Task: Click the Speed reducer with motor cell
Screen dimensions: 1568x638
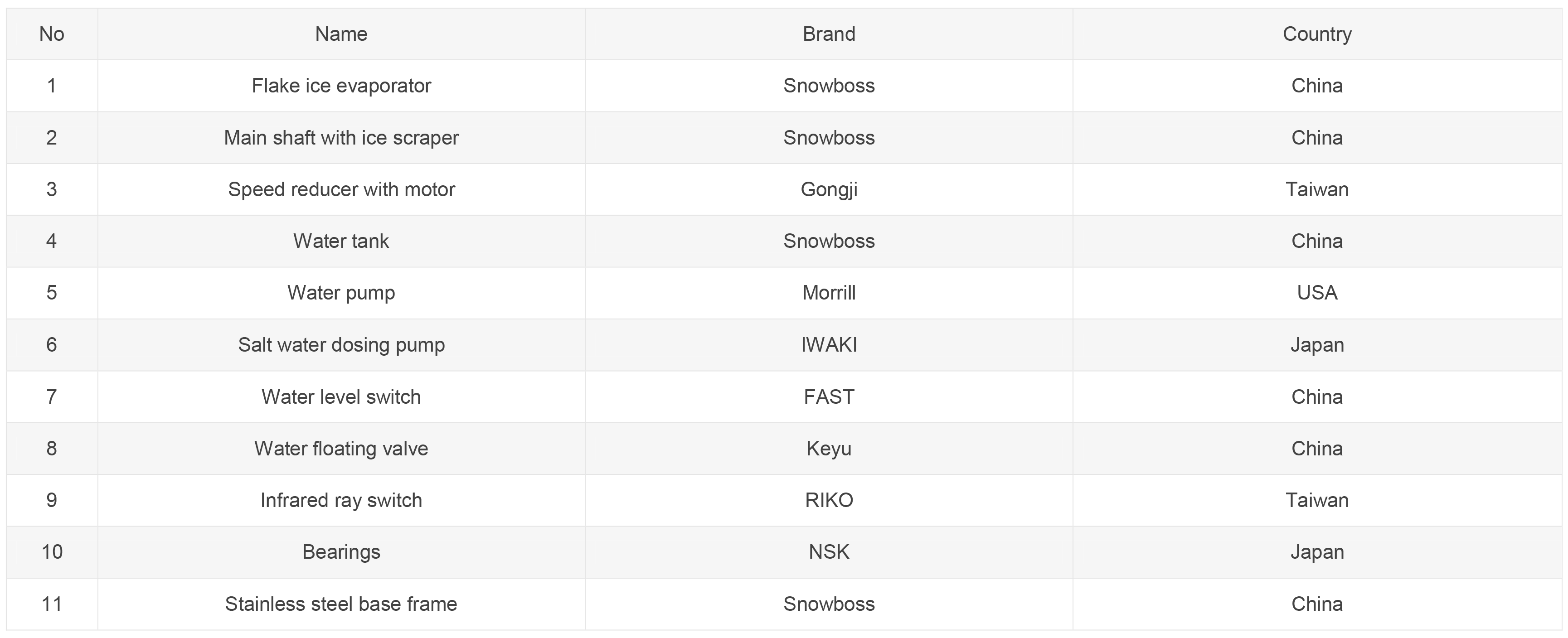Action: pos(341,189)
